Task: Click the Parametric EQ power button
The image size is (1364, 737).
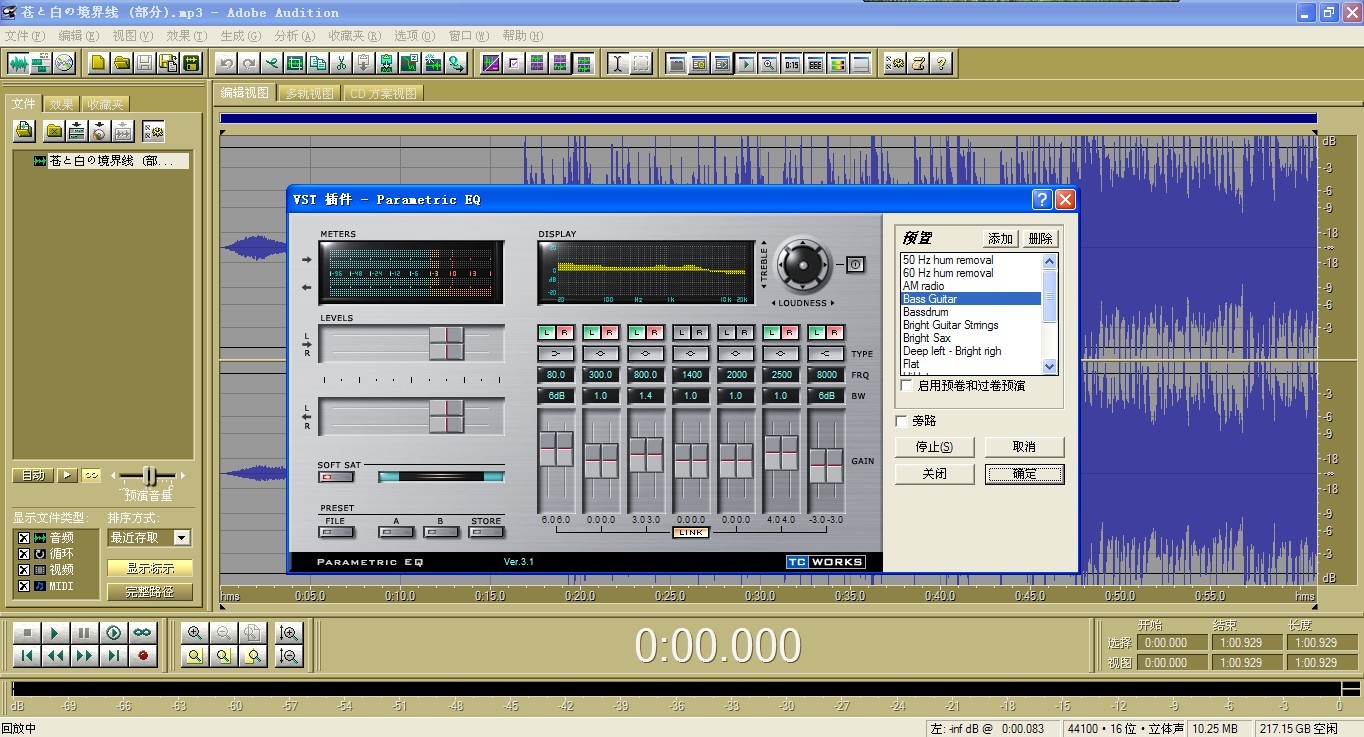Action: click(856, 264)
